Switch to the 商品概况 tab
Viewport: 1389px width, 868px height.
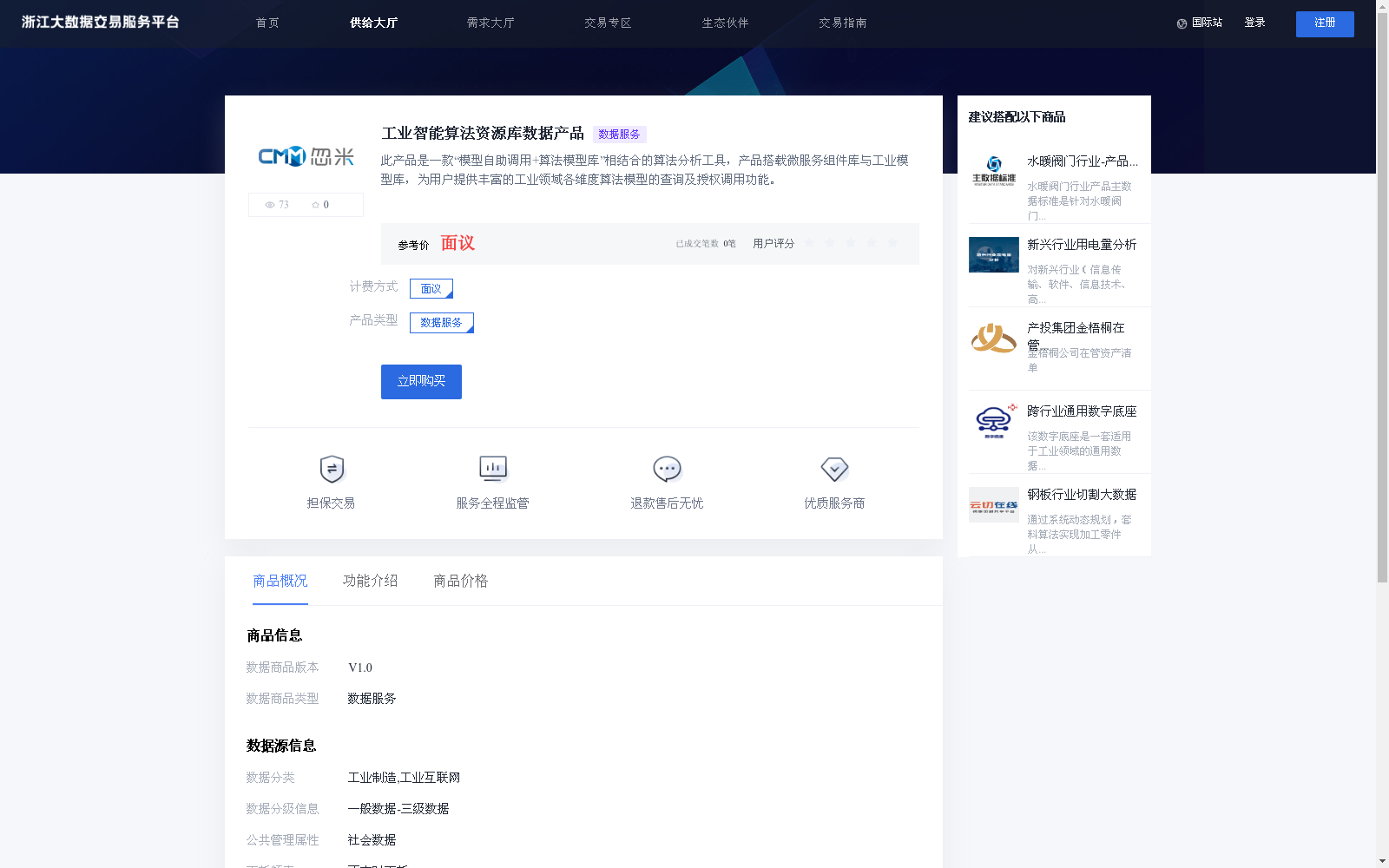[x=280, y=581]
